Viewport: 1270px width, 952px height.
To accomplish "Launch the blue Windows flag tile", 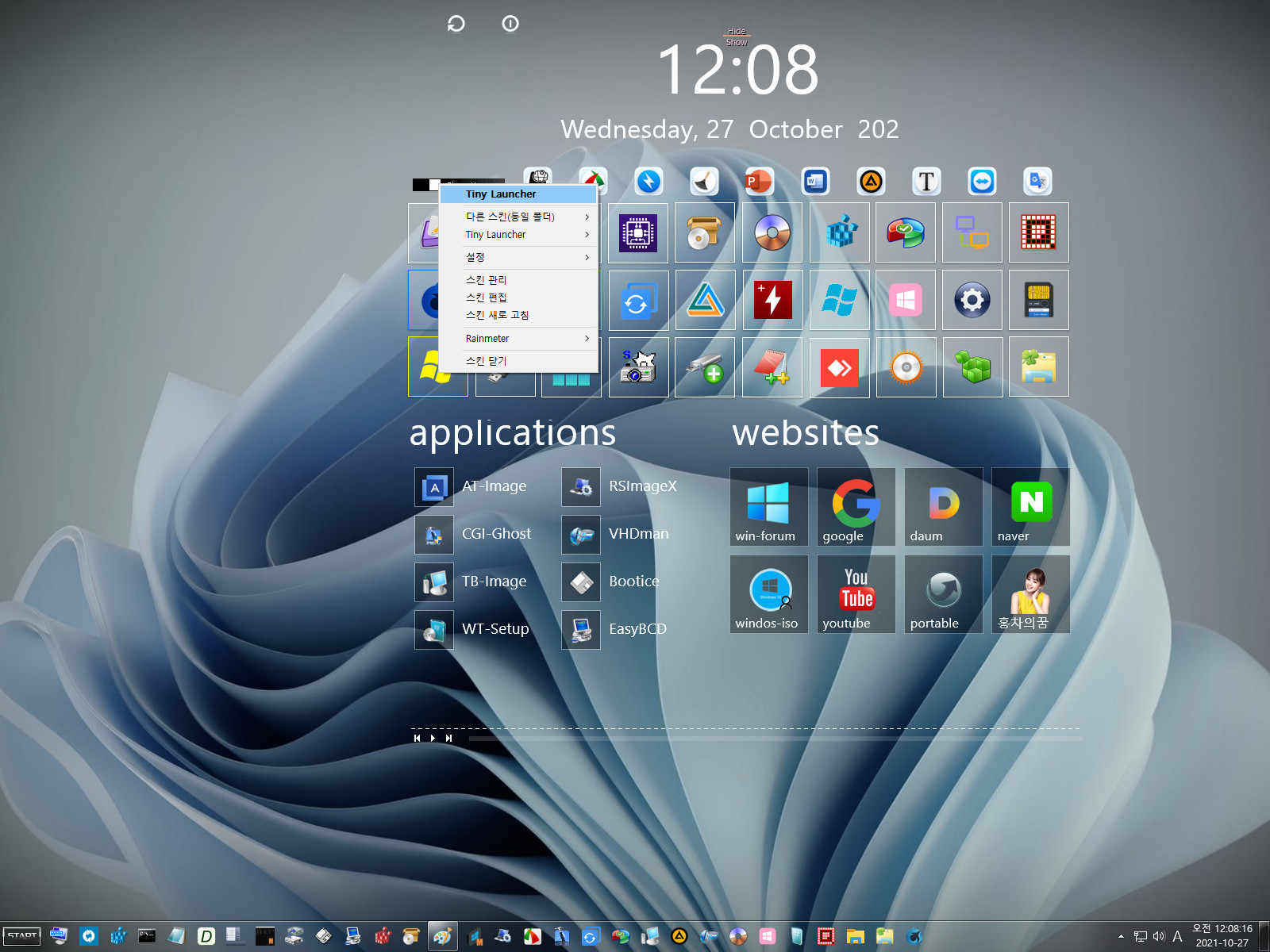I will tap(840, 300).
